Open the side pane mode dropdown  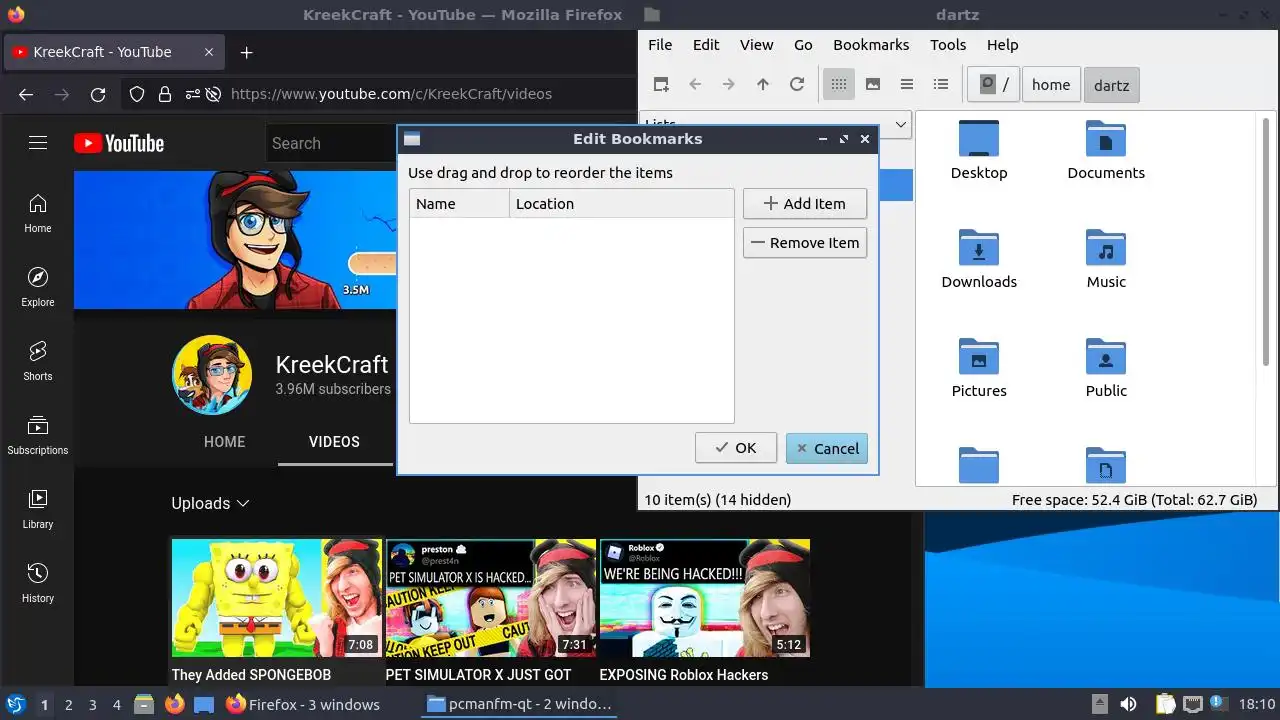[x=899, y=124]
